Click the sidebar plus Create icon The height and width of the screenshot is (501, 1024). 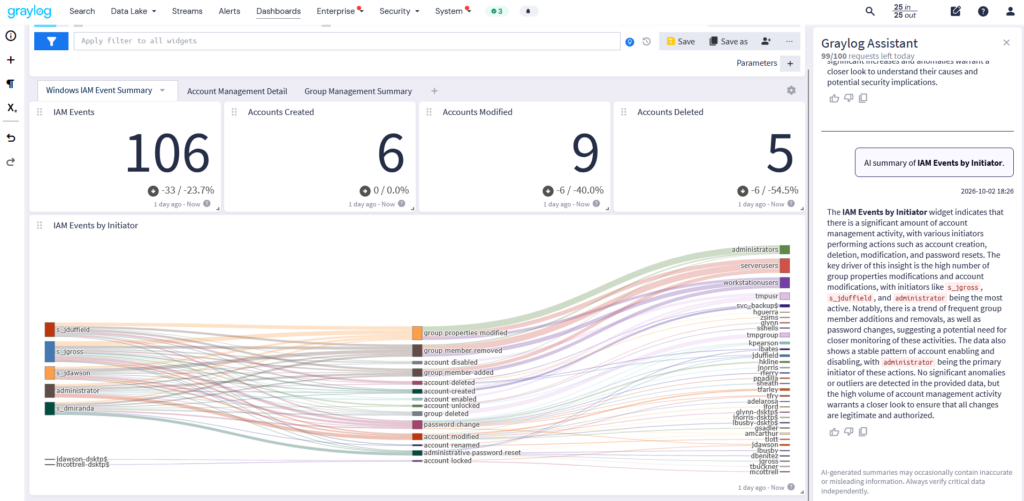(10, 59)
